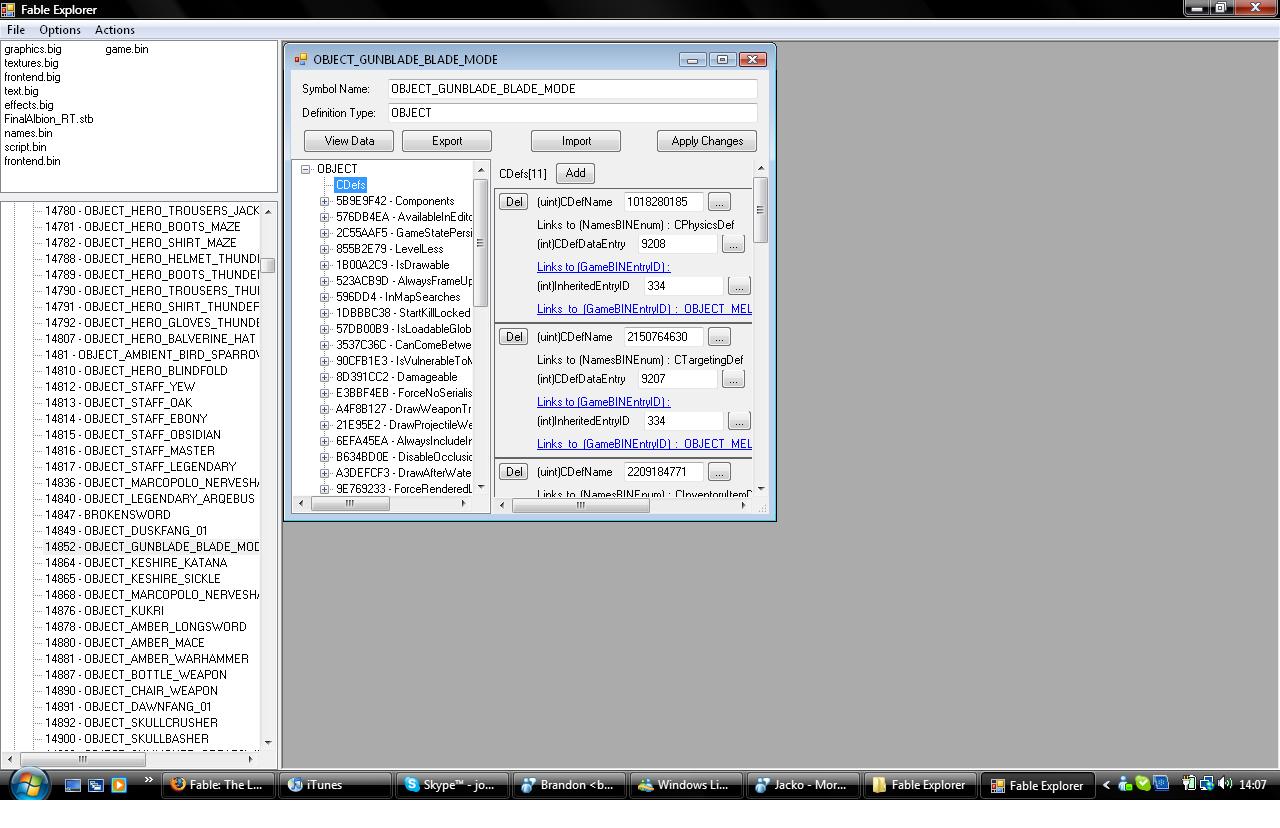Open the Firefox Fable taskbar button
Viewport: 1280px width, 828px height.
(x=218, y=785)
